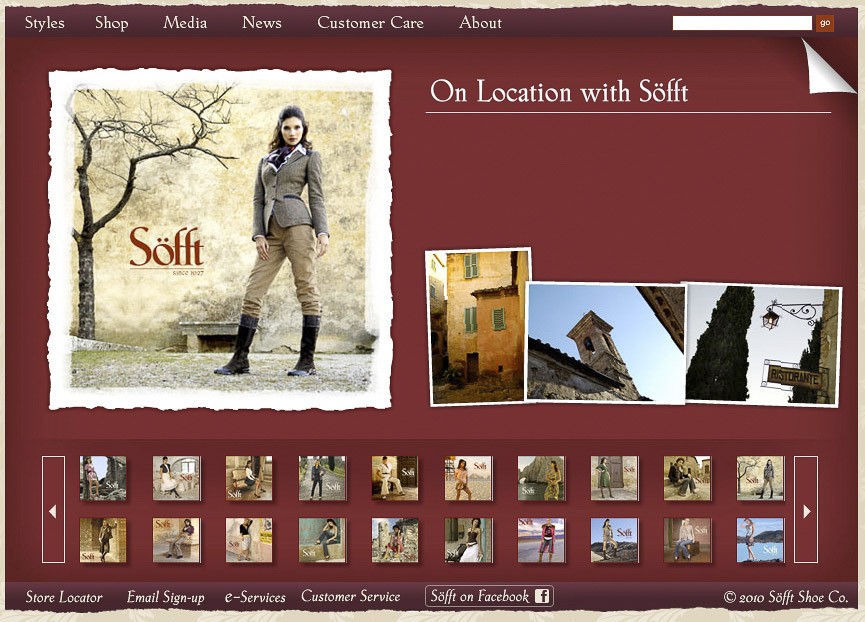Viewport: 865px width, 622px height.
Task: Select thumbnail of woman with hat seated on ruins
Action: pos(395,540)
